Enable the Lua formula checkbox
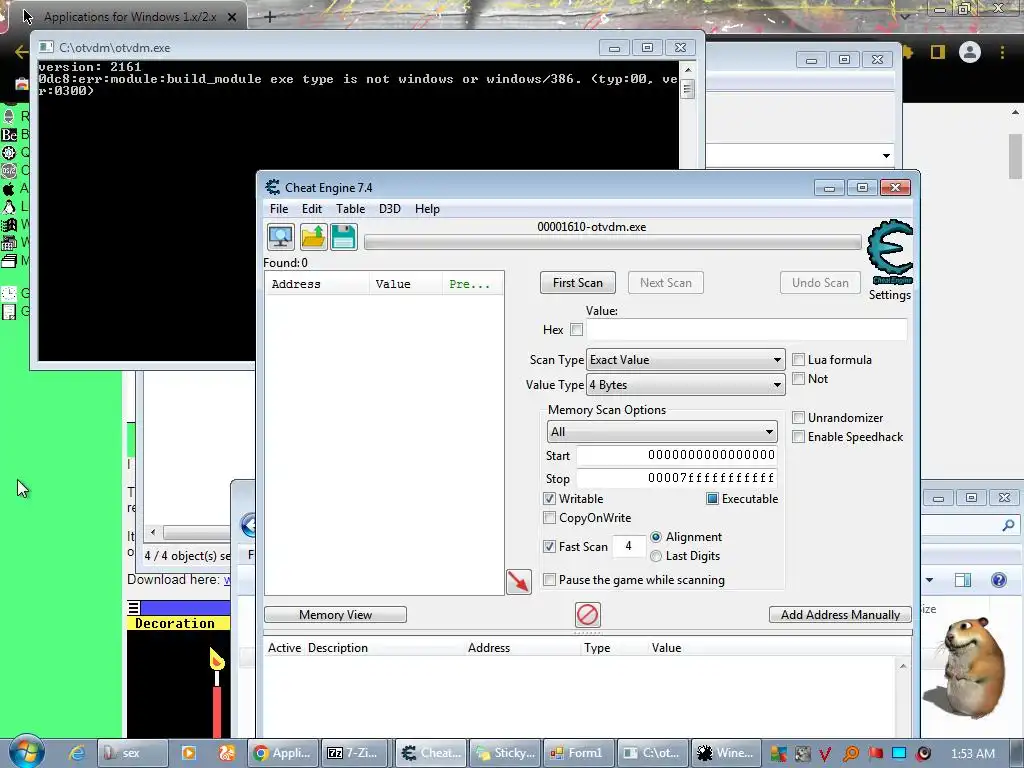 pyautogui.click(x=798, y=360)
